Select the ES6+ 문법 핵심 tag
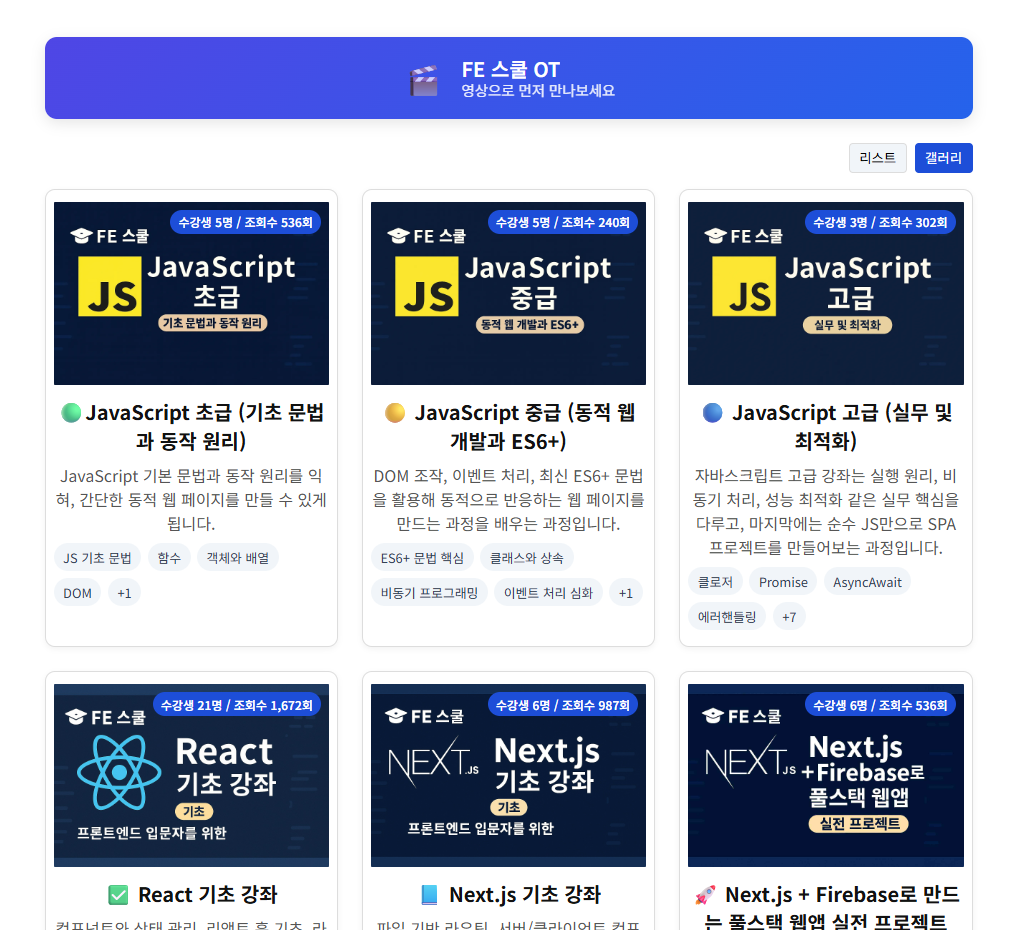 click(x=422, y=557)
